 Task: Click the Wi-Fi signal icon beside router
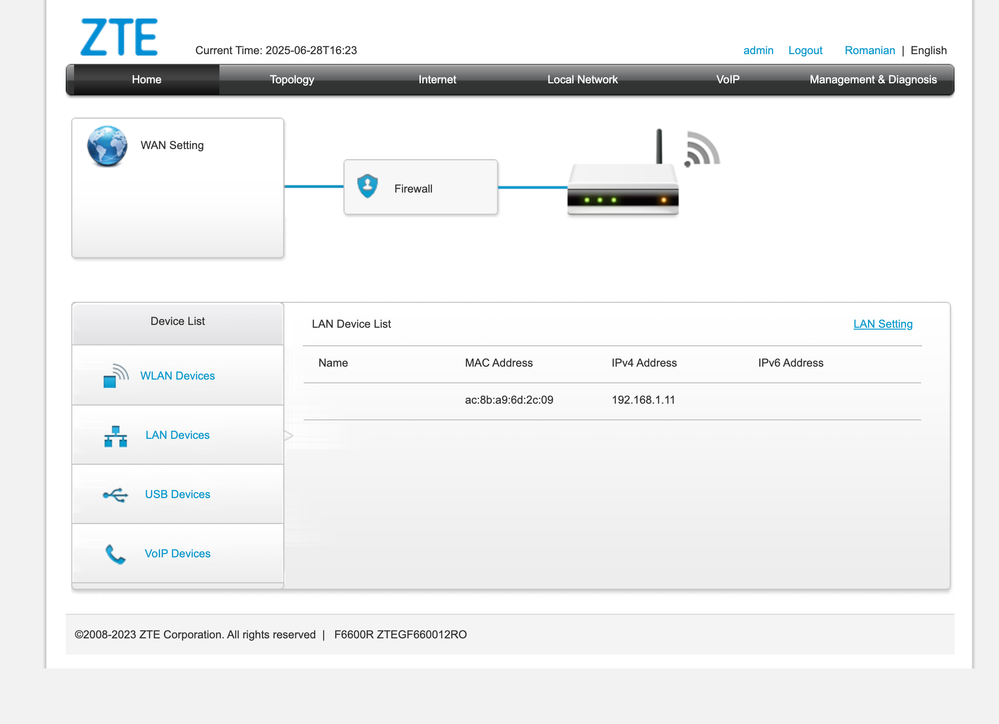tap(702, 150)
